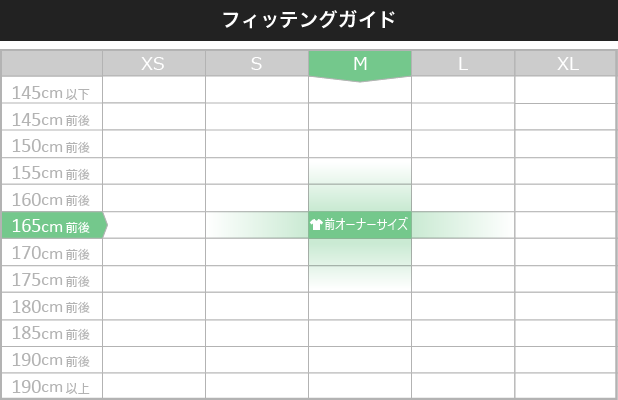
Task: Click the フィッテングガイド title banner
Action: [x=309, y=20]
